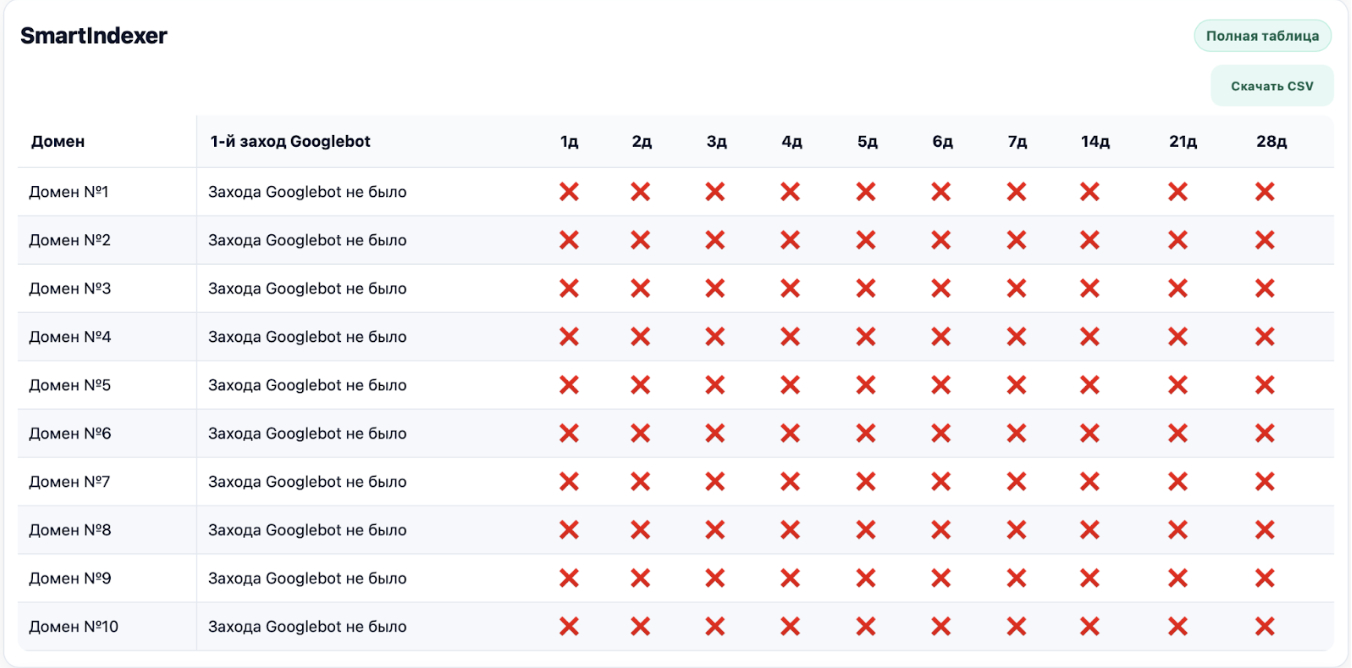Click red X for Домен №10 under 2д

coord(641,627)
